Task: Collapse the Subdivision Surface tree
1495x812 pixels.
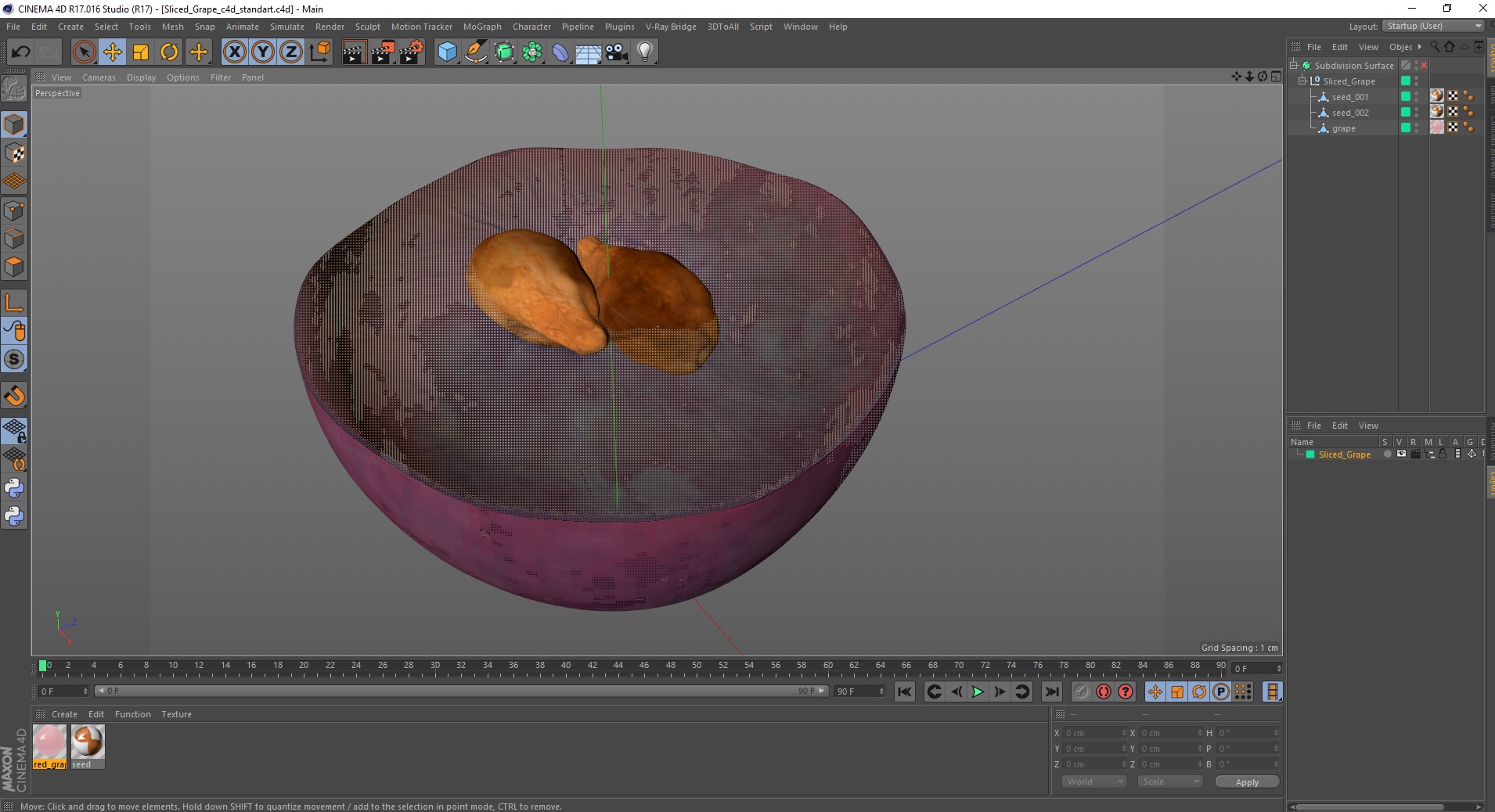Action: (x=1294, y=66)
